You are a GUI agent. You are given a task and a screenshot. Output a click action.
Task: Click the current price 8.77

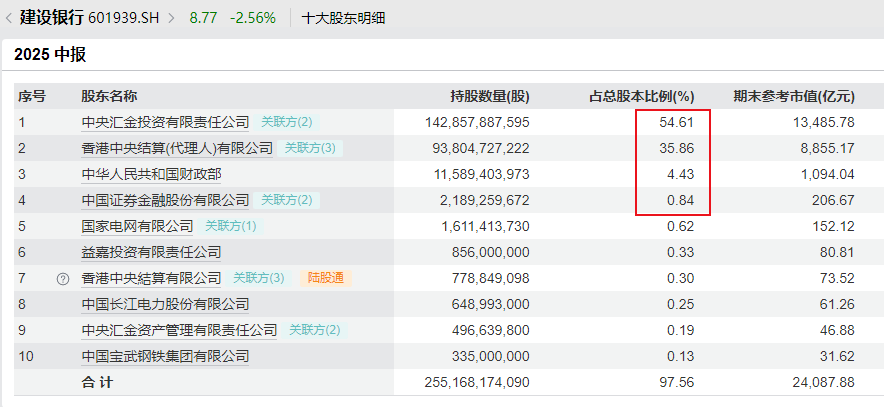[203, 18]
